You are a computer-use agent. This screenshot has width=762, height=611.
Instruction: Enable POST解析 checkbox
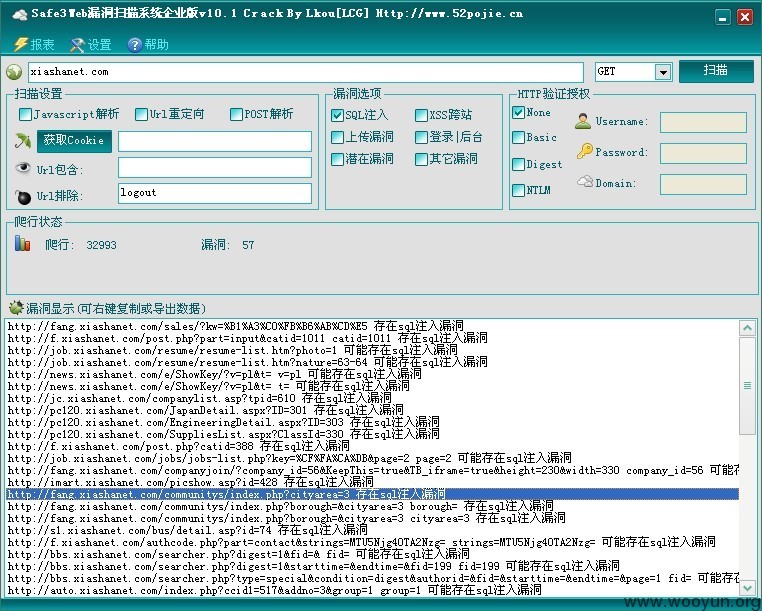[236, 114]
